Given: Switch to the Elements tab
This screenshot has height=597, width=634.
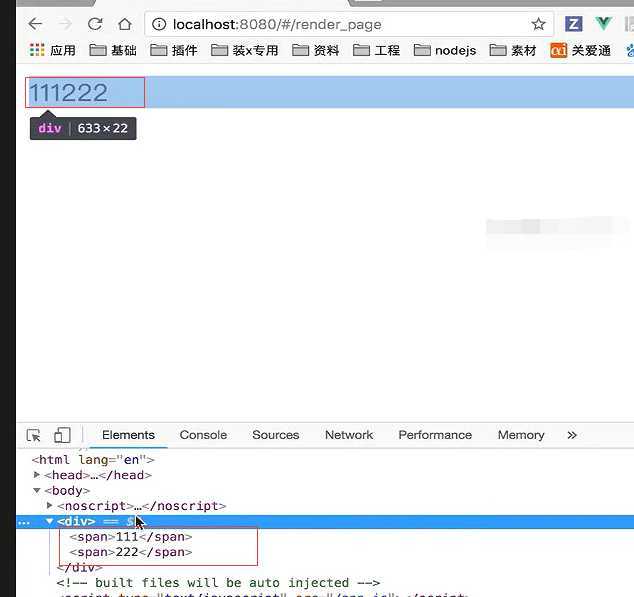Looking at the screenshot, I should coord(128,435).
